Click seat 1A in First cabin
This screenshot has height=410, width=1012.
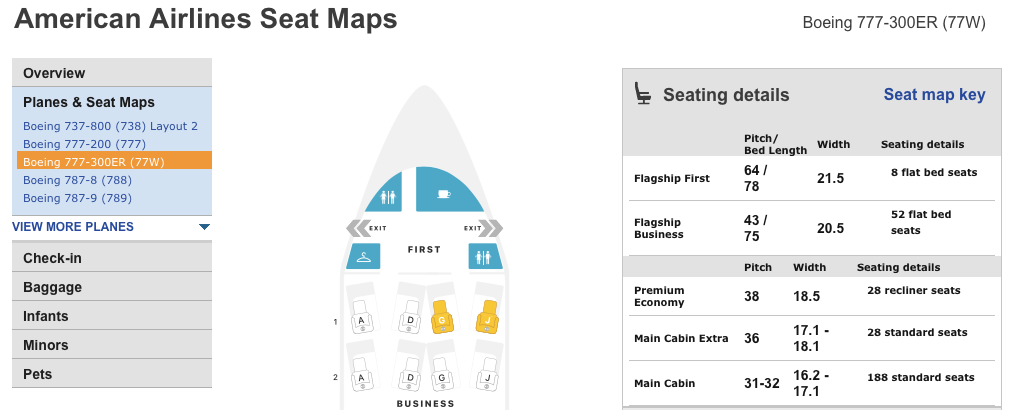360,316
